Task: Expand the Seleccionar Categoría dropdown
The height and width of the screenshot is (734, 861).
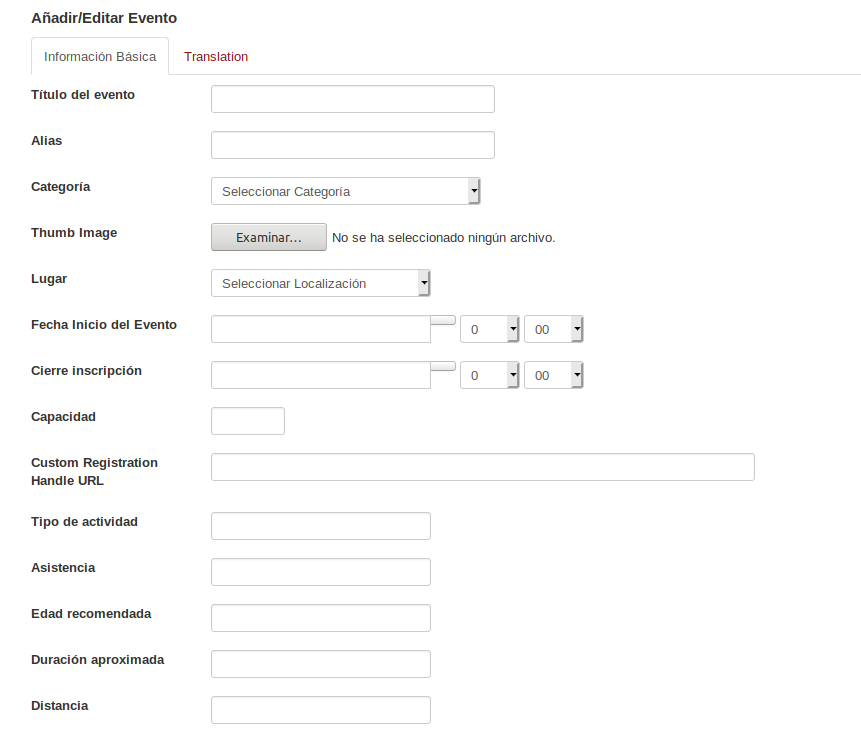Action: pos(346,191)
